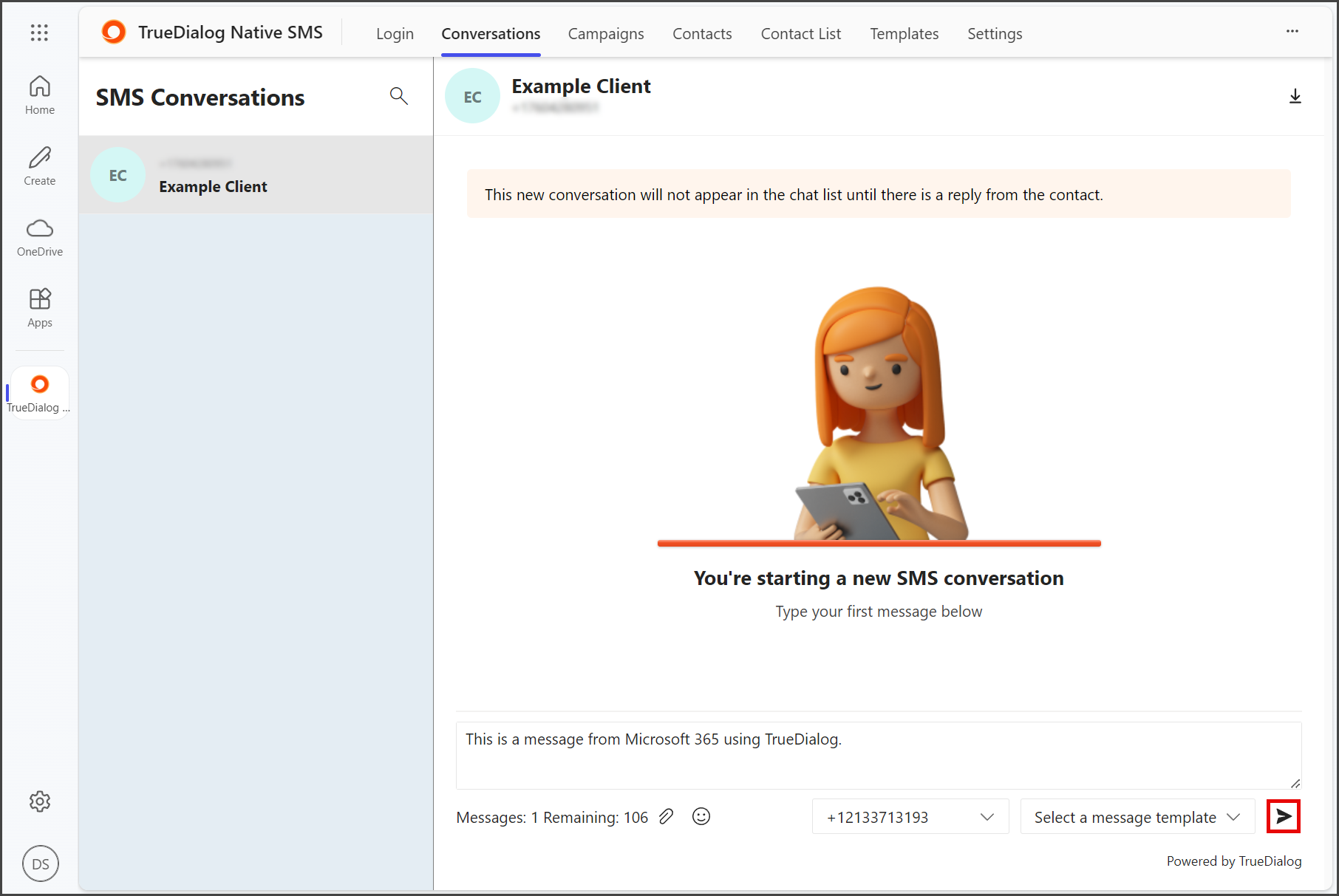Screen dimensions: 1339x896
Task: Open the Create pencil icon
Action: pyautogui.click(x=40, y=166)
